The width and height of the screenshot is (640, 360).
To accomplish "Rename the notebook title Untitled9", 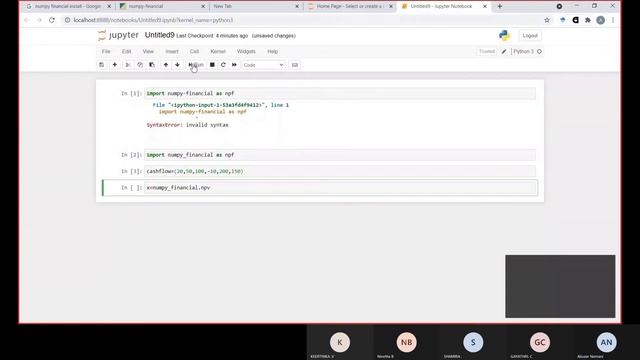I will point(160,35).
